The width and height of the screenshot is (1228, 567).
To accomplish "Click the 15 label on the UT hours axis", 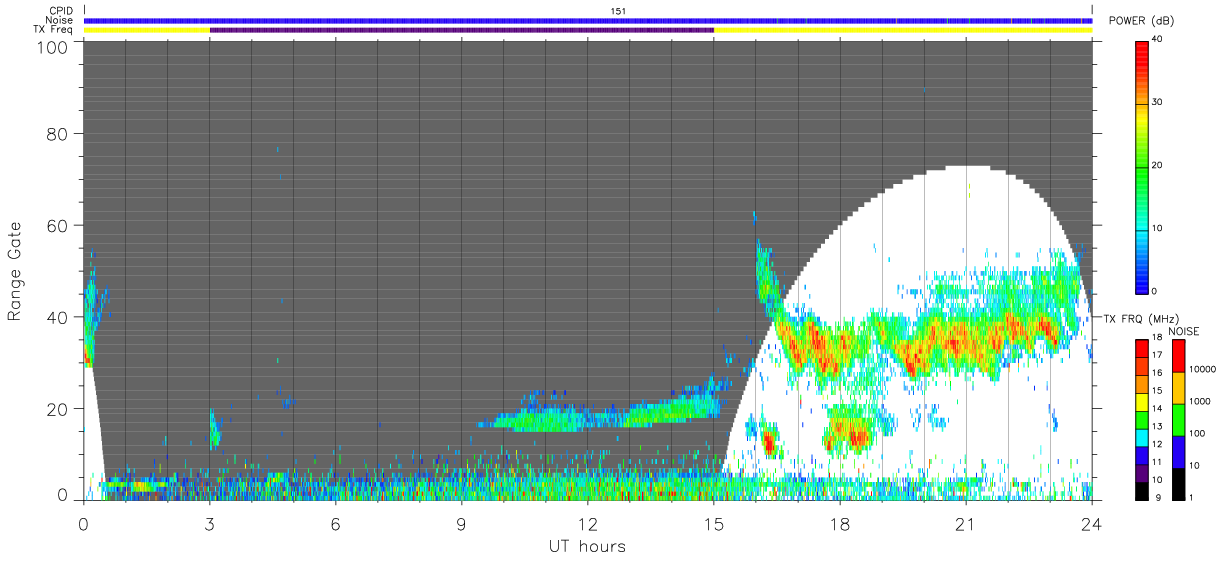I will [x=713, y=524].
